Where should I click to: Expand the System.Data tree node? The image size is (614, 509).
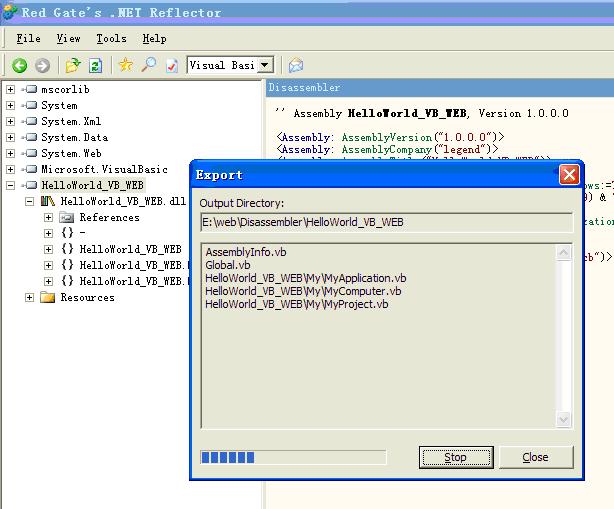[x=10, y=137]
